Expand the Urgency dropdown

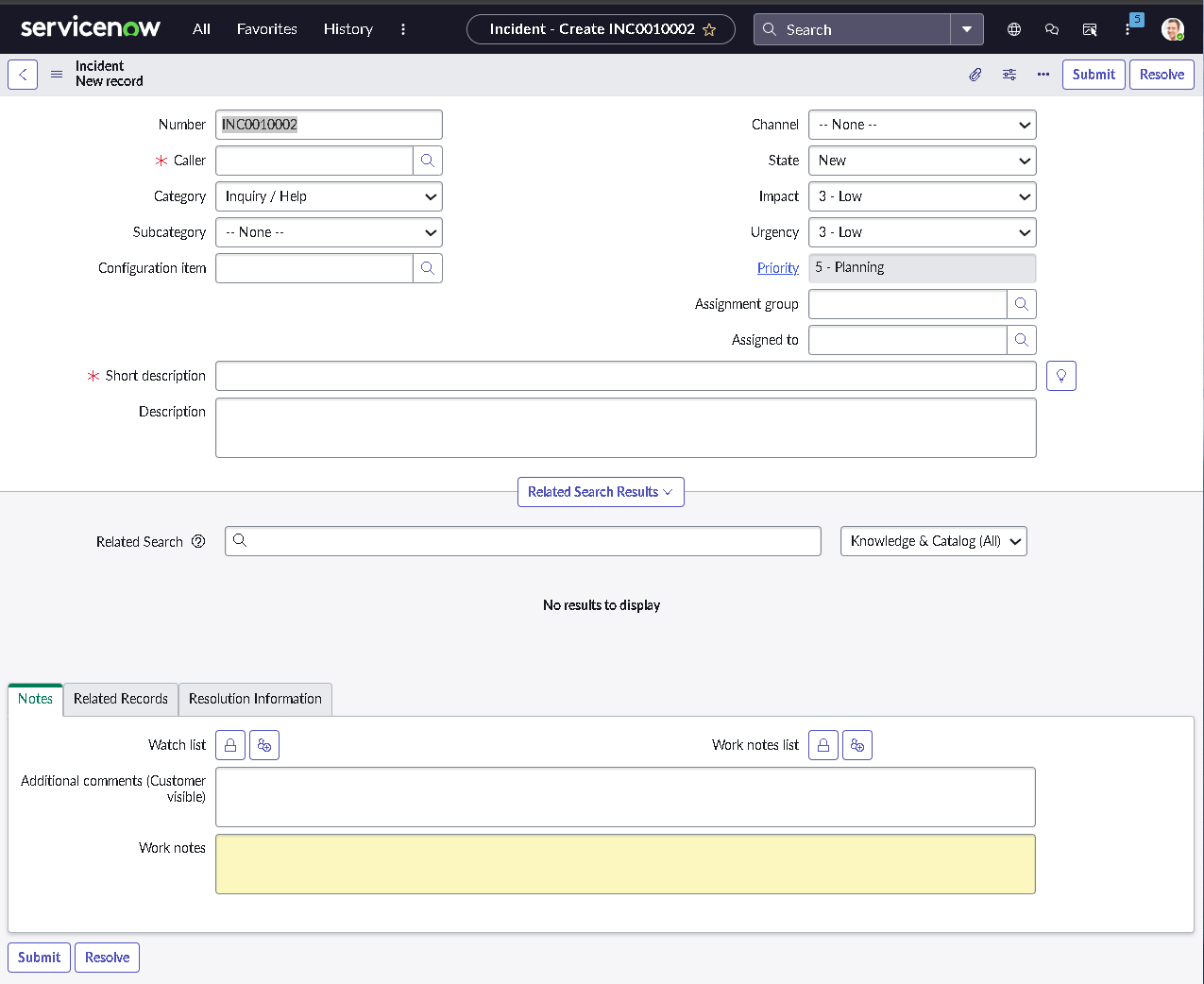coord(922,232)
